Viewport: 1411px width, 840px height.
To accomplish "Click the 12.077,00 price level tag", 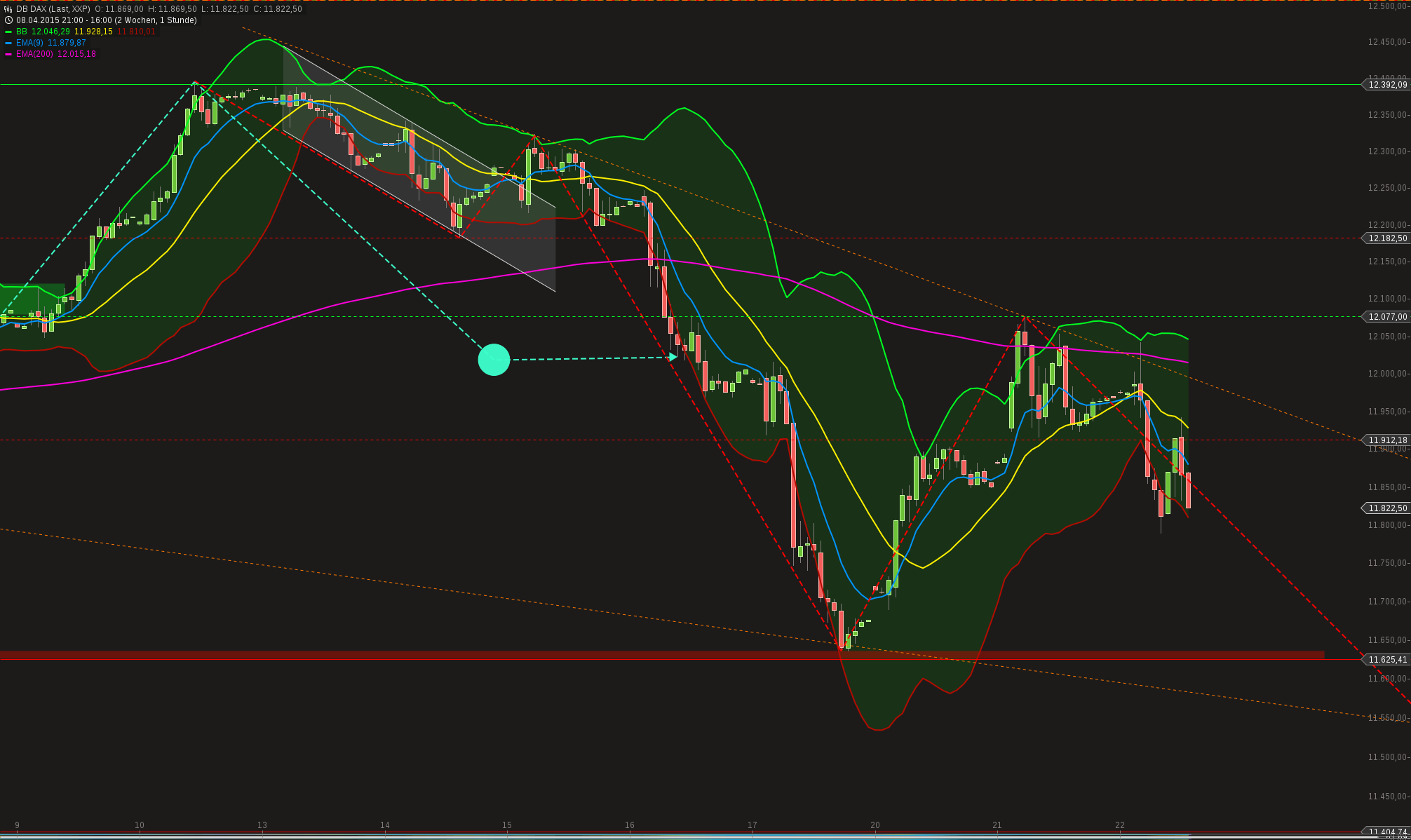I will pos(1387,317).
